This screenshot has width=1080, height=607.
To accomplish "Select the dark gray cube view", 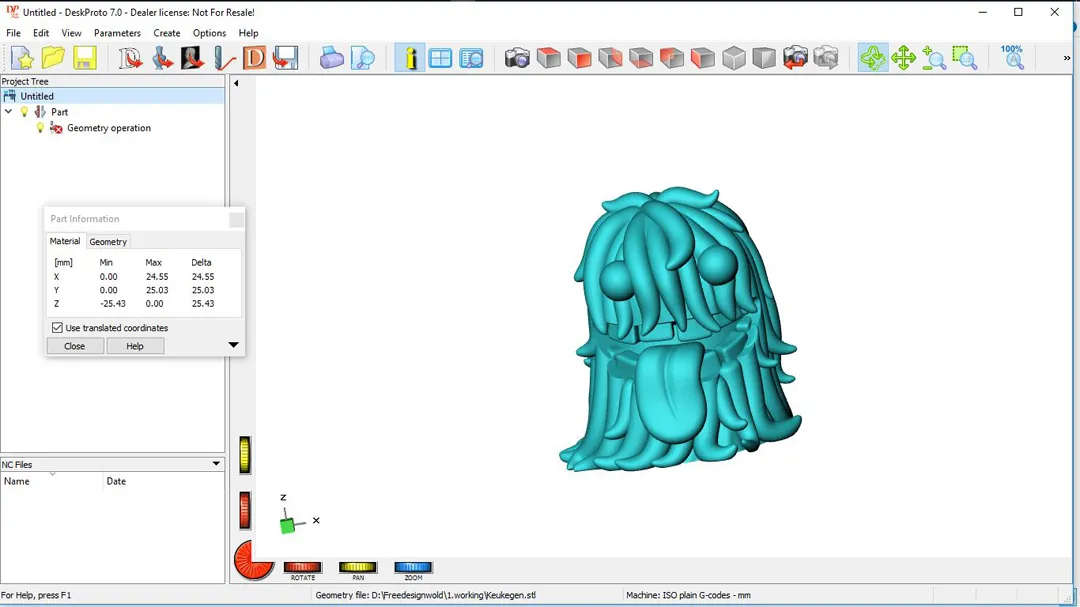I will pos(764,58).
